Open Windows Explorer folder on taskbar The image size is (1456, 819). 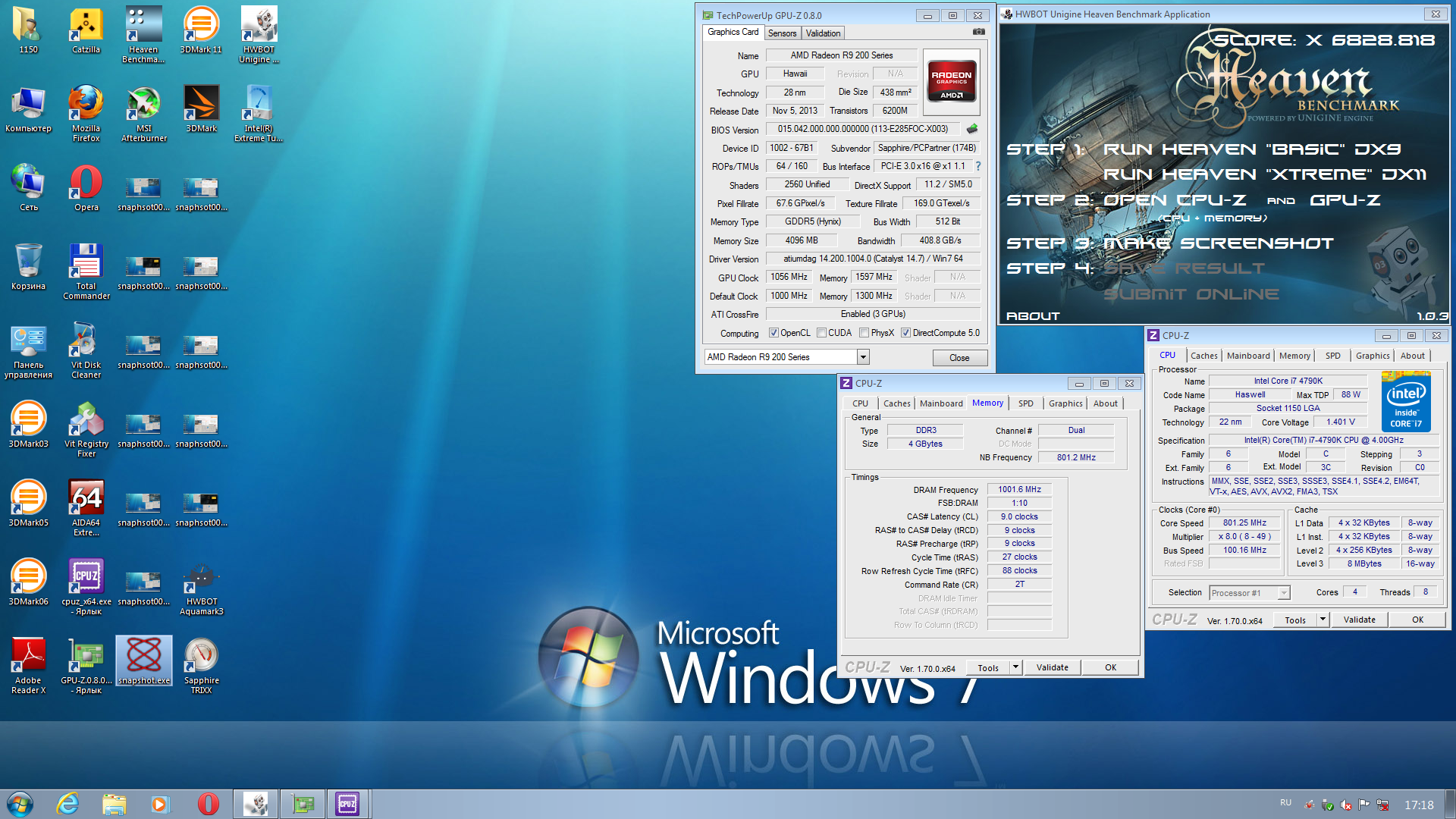(x=114, y=804)
